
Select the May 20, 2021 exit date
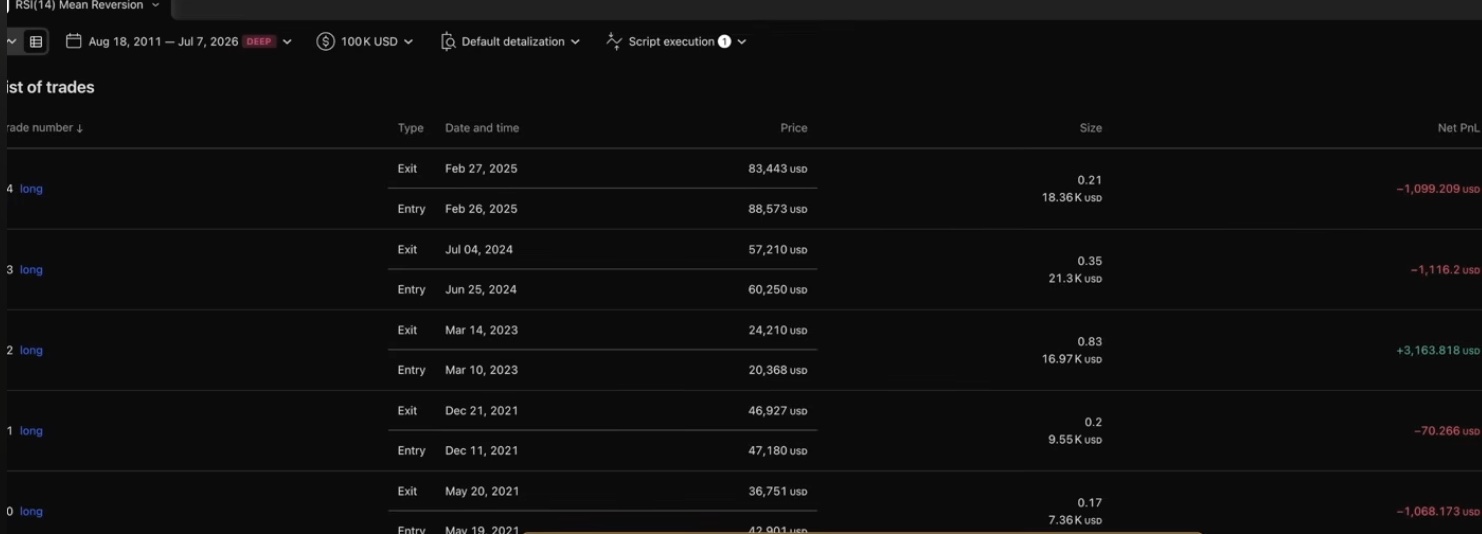[481, 492]
